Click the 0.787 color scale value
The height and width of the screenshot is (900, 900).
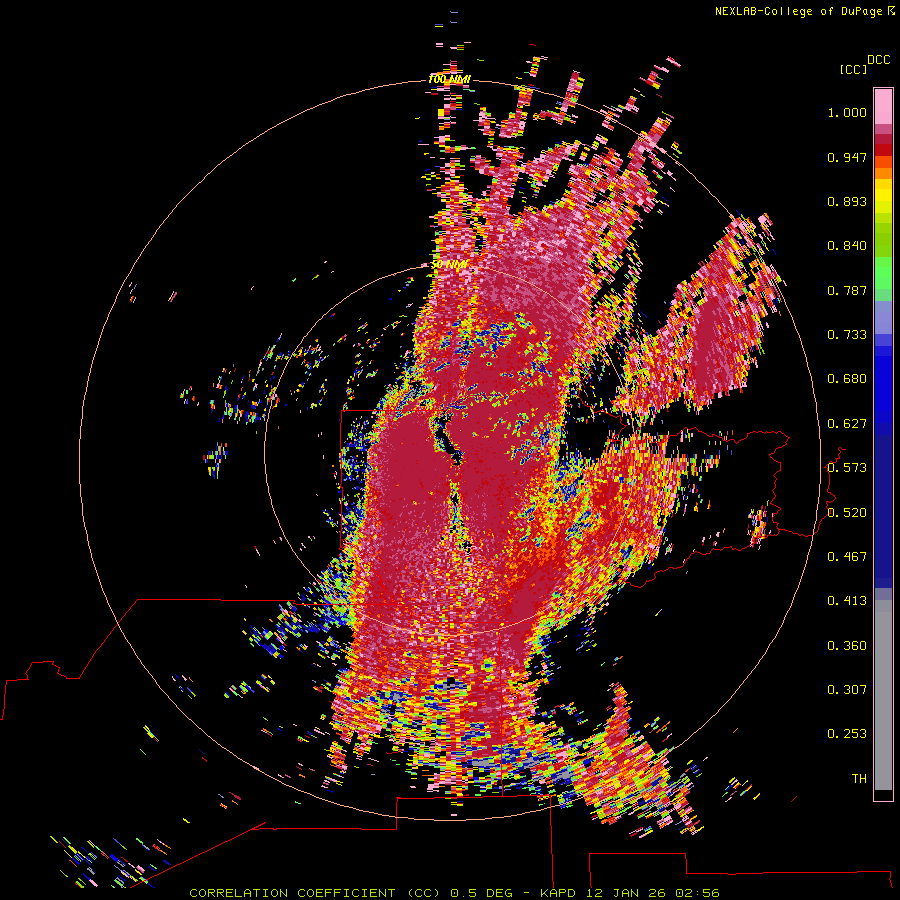847,290
